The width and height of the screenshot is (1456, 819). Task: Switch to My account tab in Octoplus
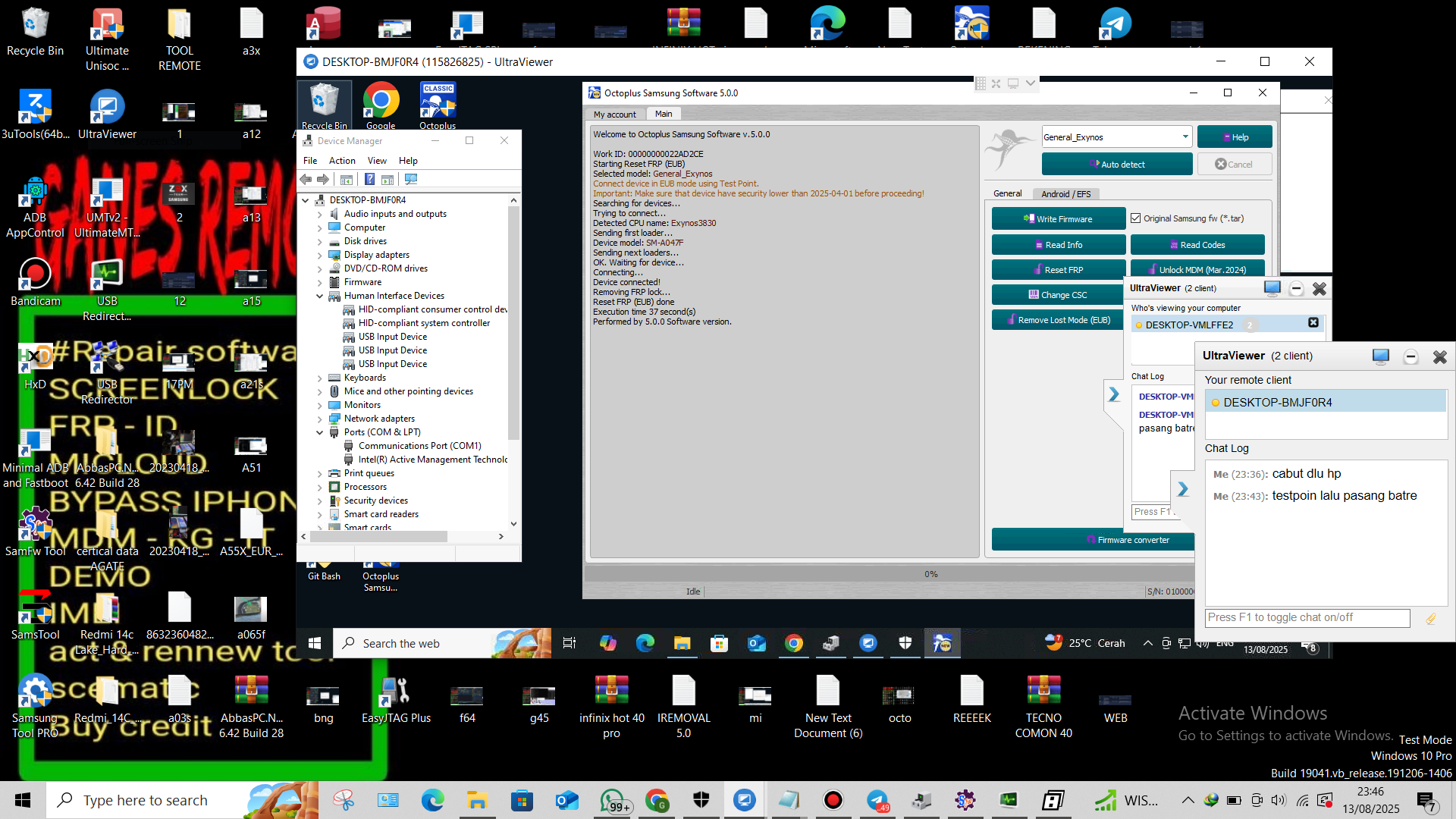tap(614, 115)
